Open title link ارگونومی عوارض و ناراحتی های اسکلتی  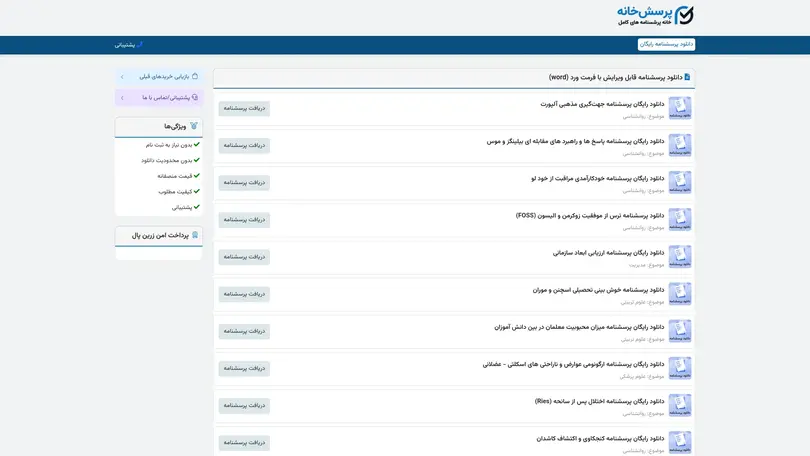(x=573, y=365)
